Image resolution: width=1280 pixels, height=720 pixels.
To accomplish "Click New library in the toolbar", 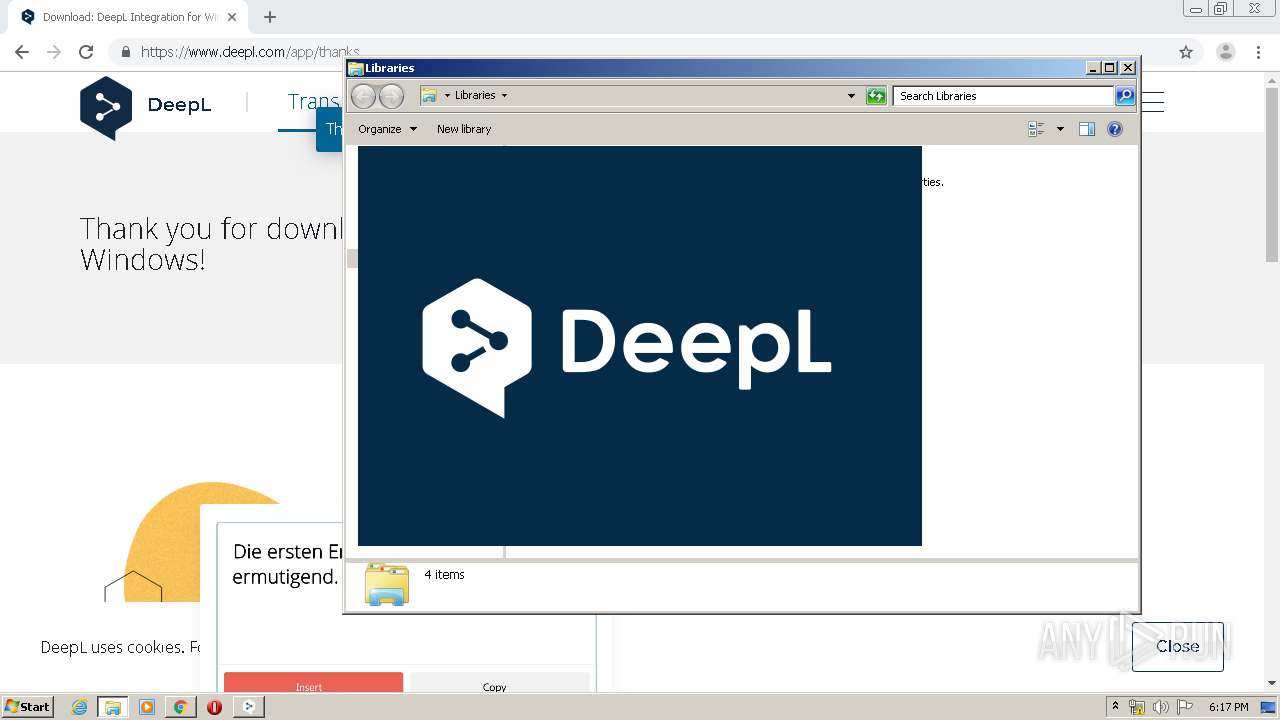I will tap(464, 129).
